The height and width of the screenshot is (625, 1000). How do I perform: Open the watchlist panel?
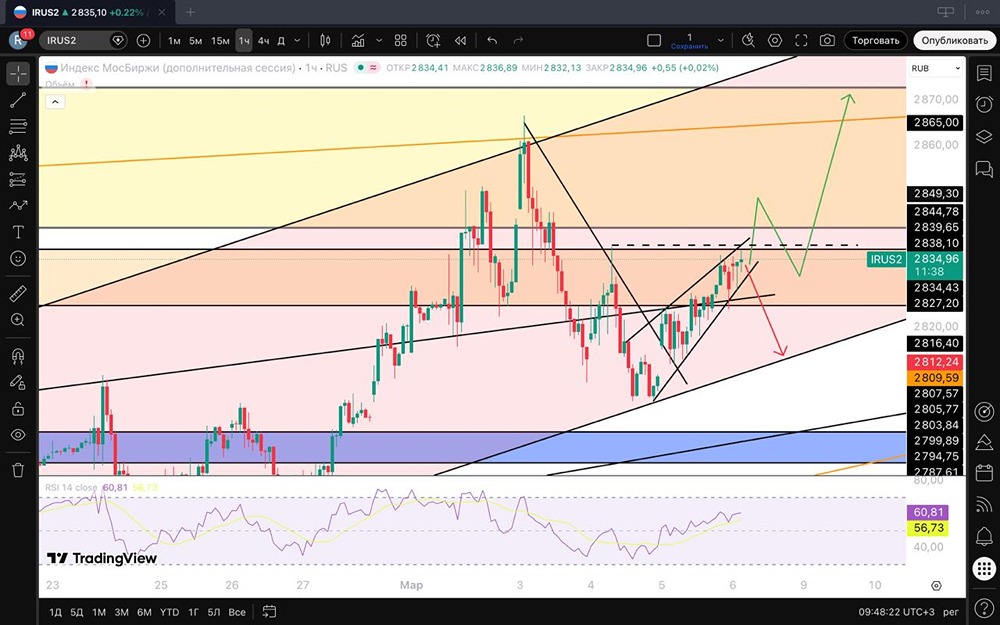[983, 73]
